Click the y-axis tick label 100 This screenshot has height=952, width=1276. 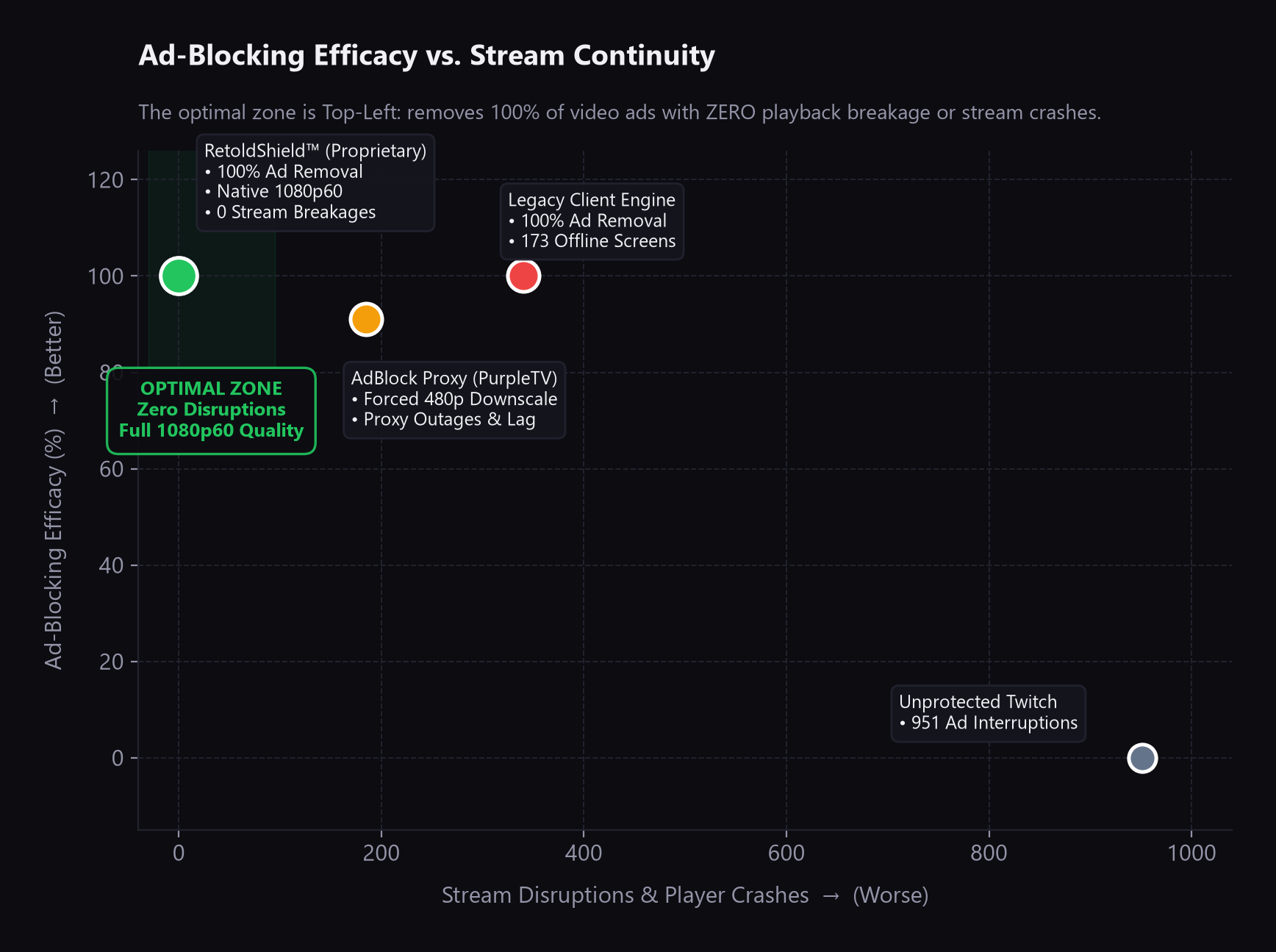pos(106,276)
